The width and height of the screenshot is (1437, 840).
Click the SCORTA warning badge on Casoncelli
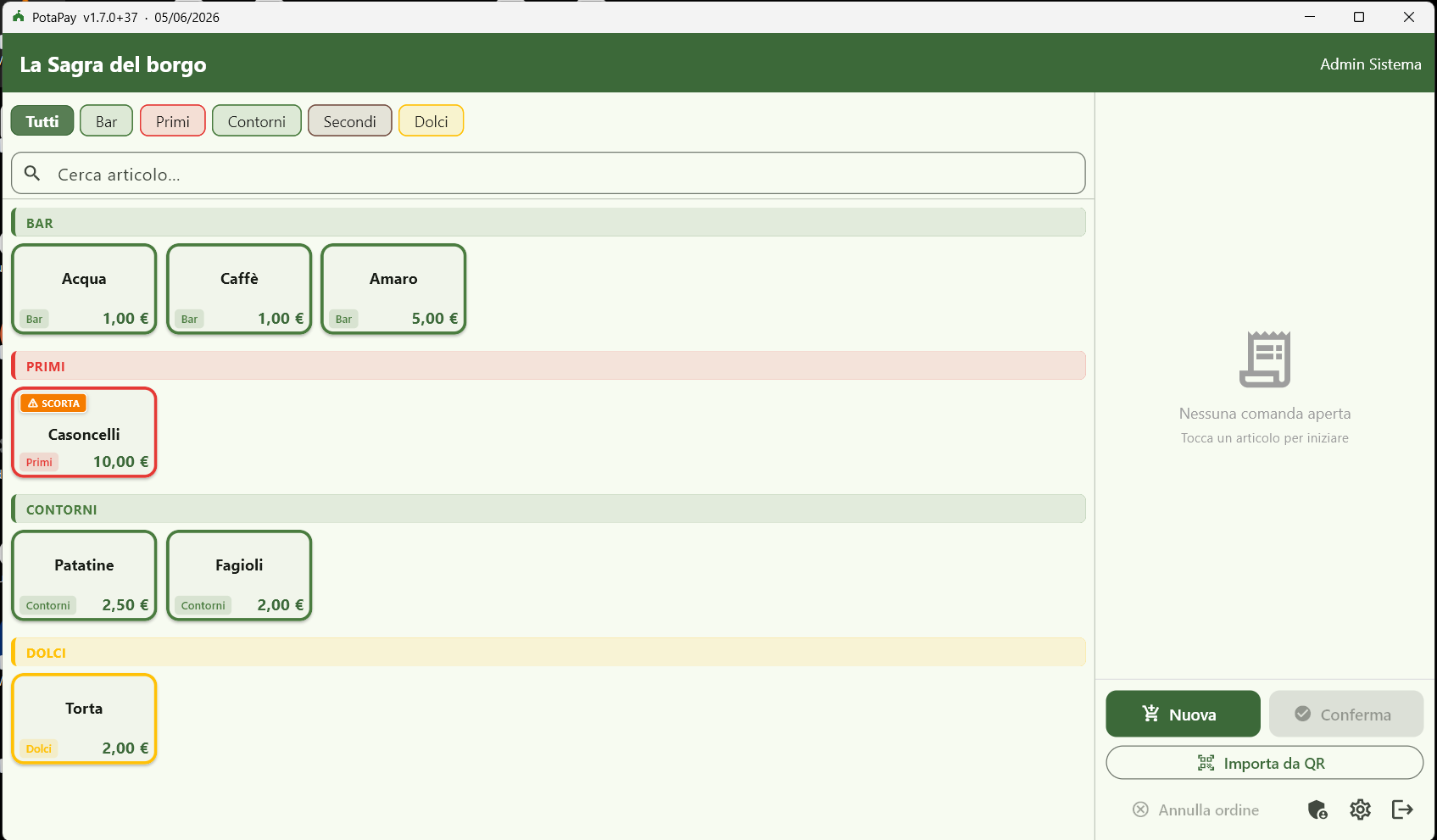pyautogui.click(x=54, y=403)
